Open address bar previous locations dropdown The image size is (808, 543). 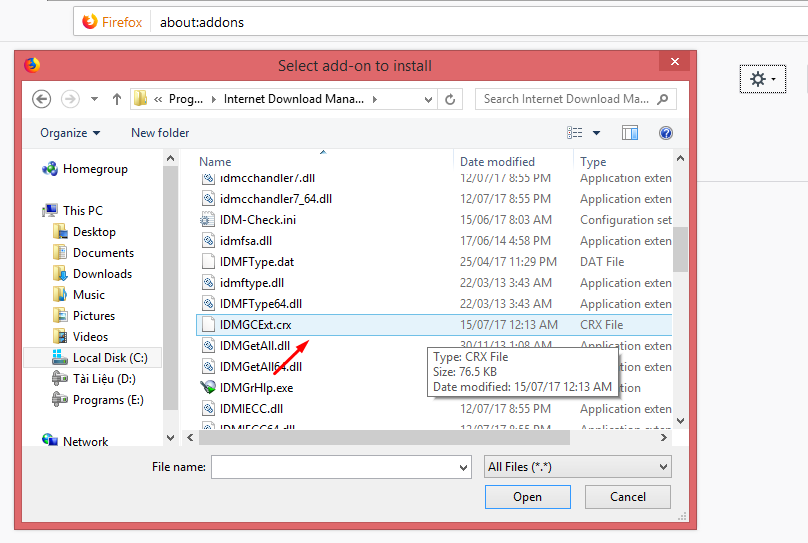click(x=428, y=99)
